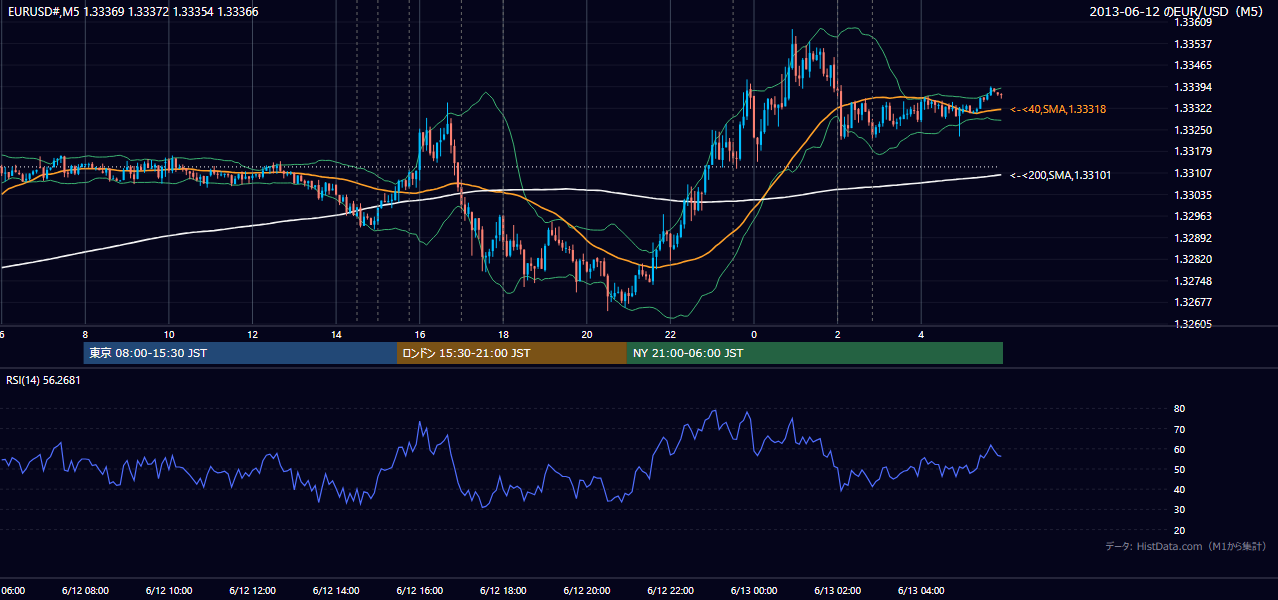The image size is (1278, 600).
Task: Click RSI scale level 30
Action: pyautogui.click(x=1179, y=510)
